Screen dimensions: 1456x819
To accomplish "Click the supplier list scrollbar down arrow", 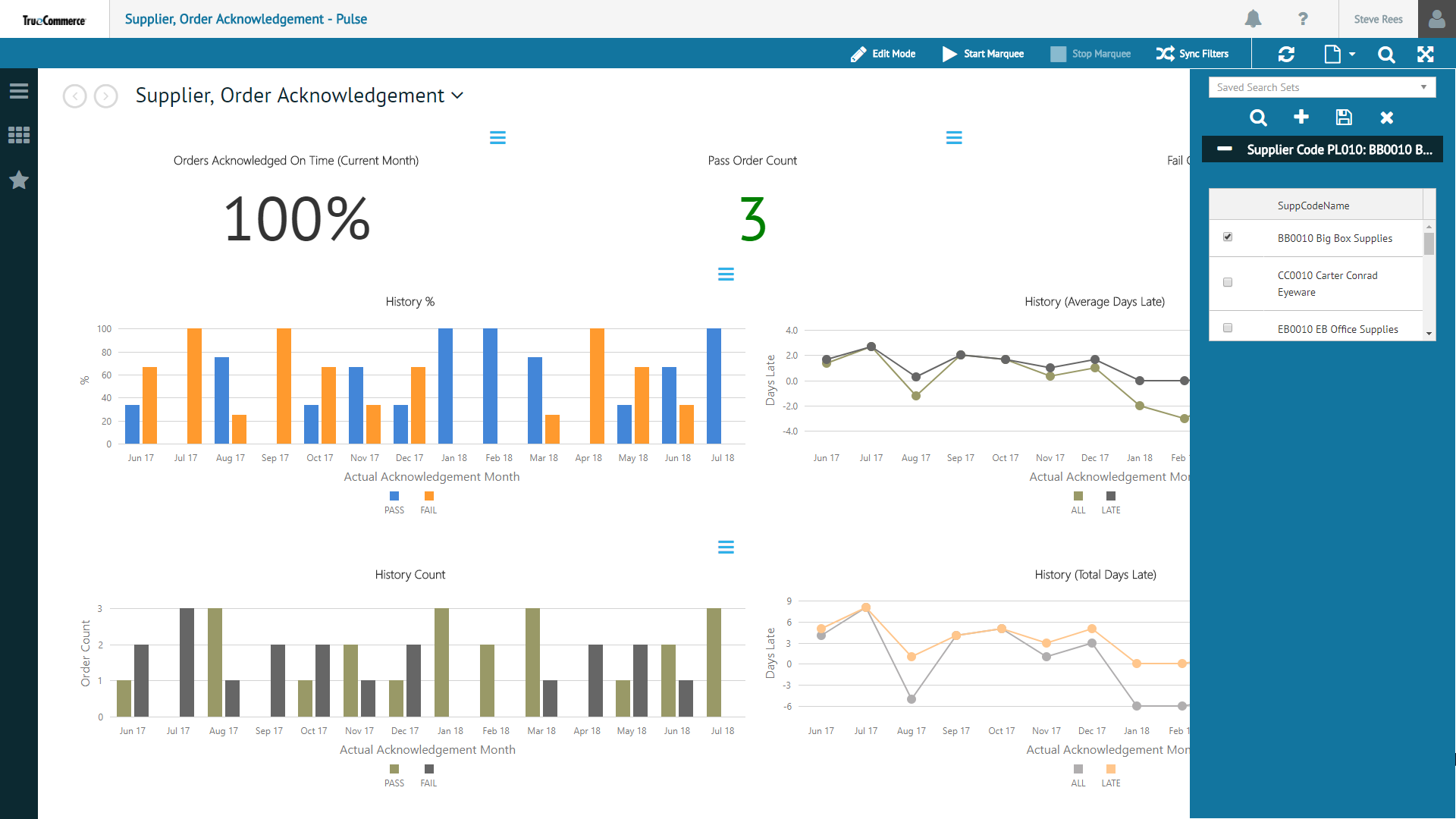I will coord(1429,334).
